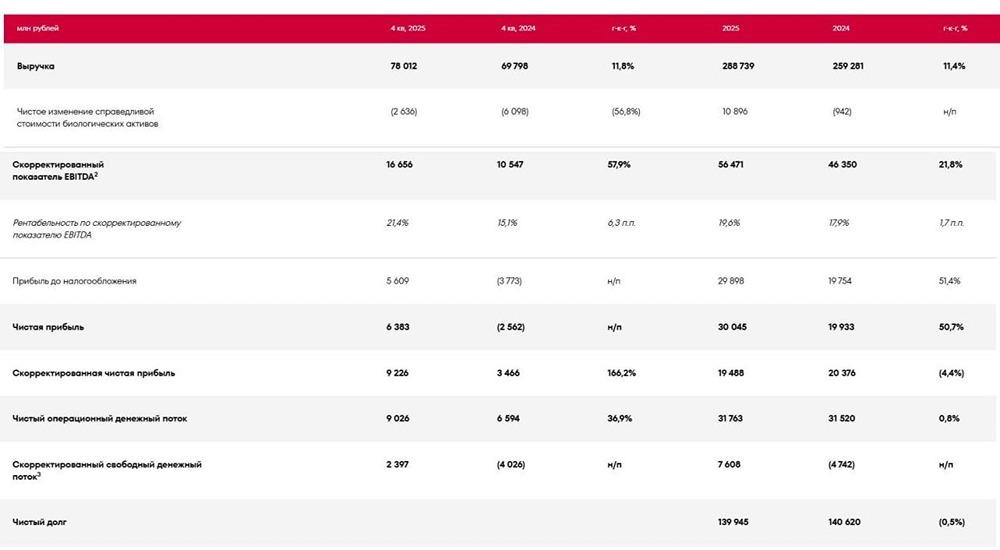1000x550 pixels.
Task: Select Прибыль до налогообложения row label
Action: pos(74,281)
